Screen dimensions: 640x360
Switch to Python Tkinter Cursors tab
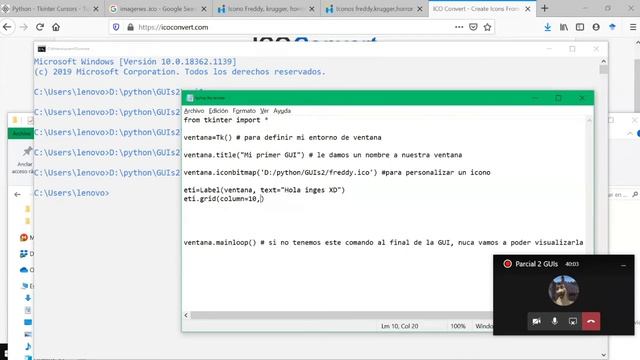pyautogui.click(x=49, y=9)
